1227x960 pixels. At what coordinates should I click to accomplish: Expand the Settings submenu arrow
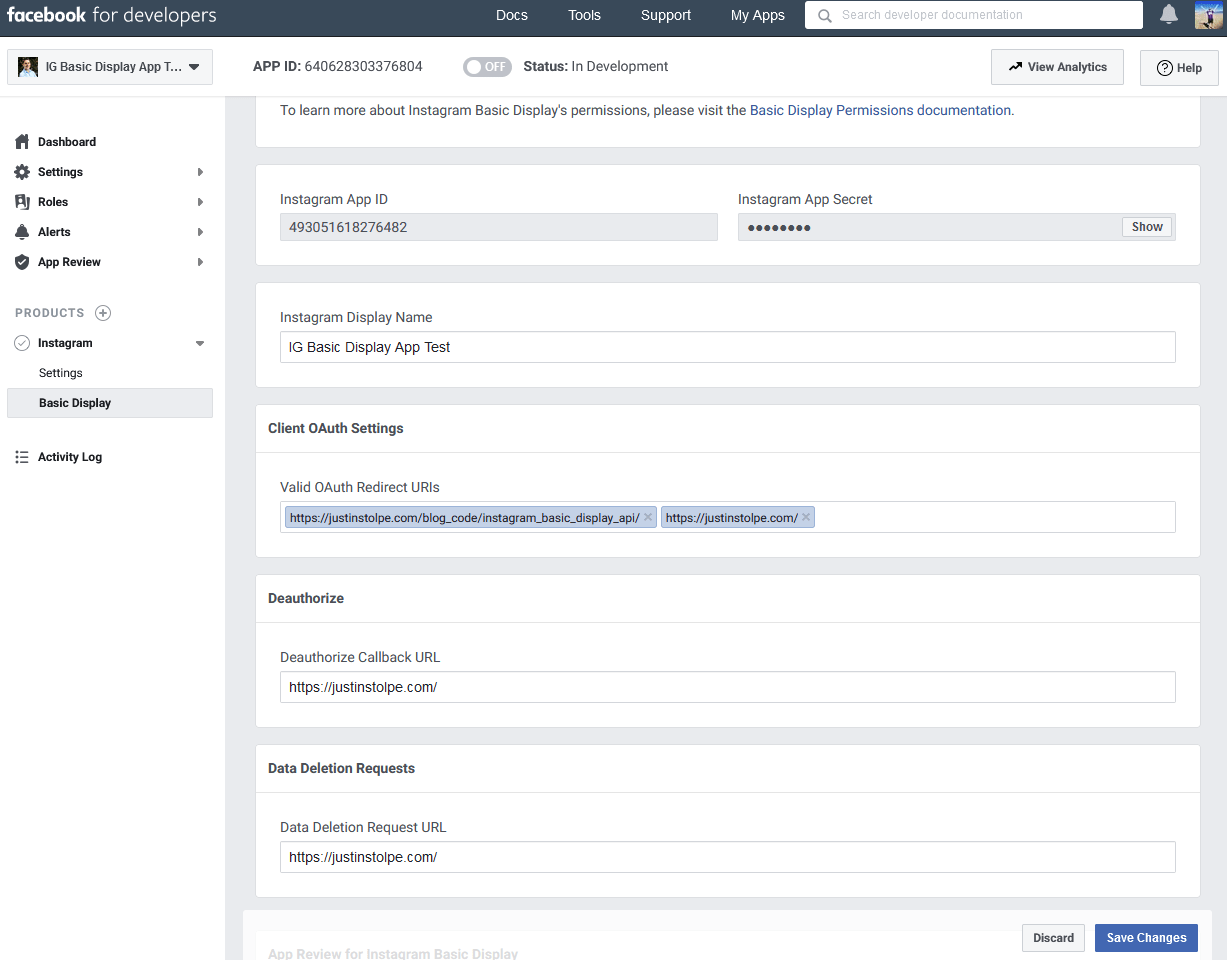[x=200, y=172]
